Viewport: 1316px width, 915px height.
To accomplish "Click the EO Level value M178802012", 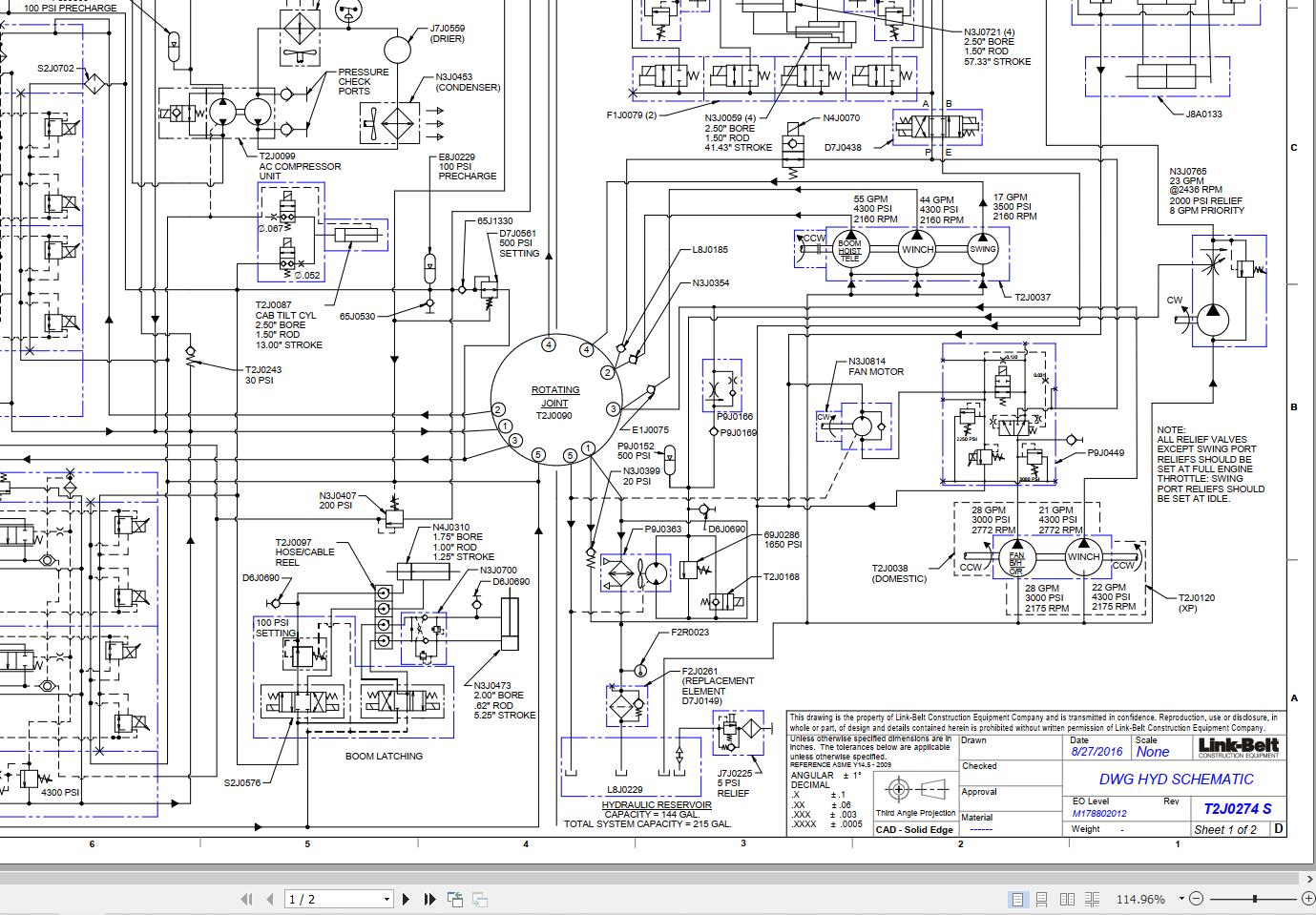I will click(1099, 814).
